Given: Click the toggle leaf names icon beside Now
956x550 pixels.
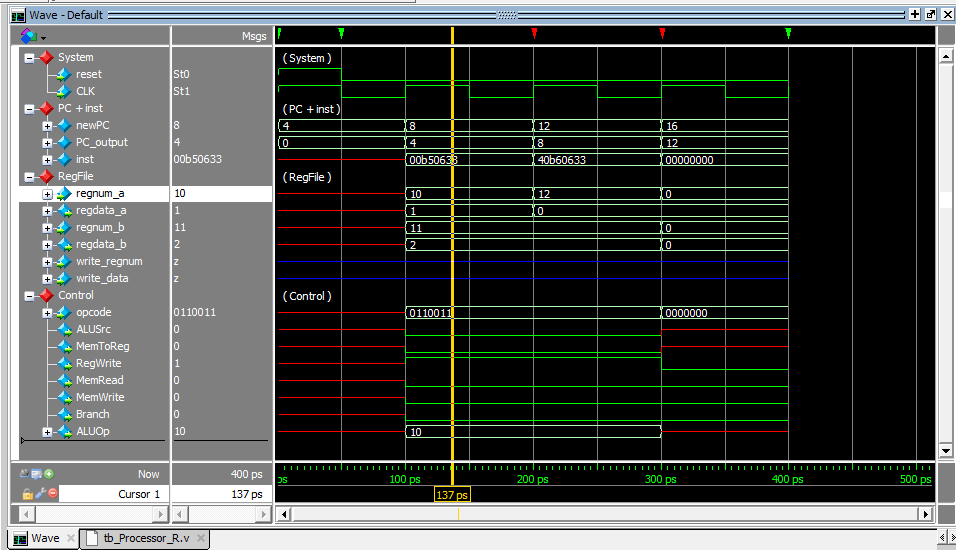Looking at the screenshot, I should click(24, 474).
